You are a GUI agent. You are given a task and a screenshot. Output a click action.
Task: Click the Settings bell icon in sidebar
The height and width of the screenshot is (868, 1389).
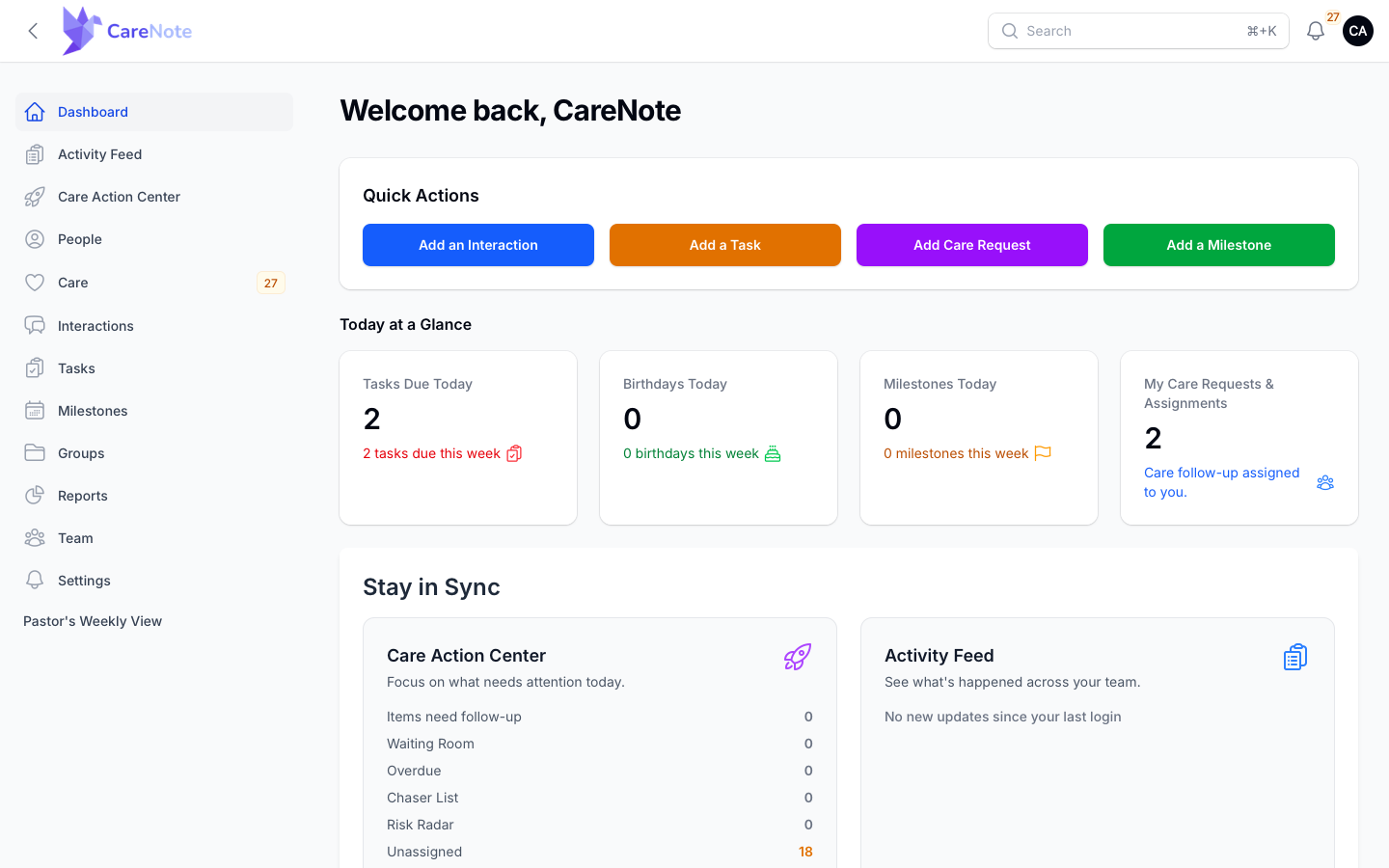coord(35,581)
